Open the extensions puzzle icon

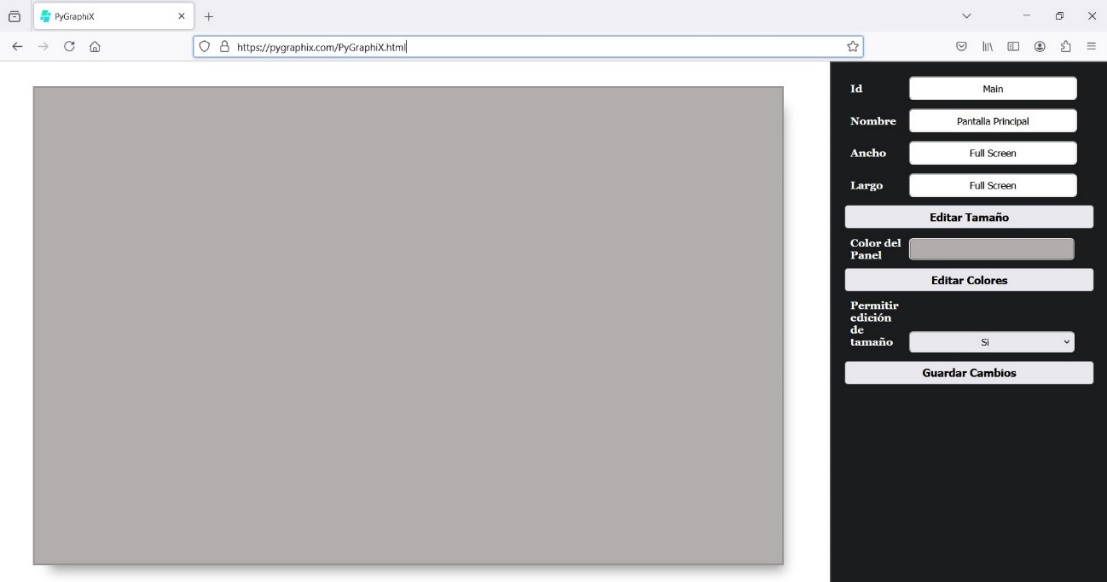point(1066,46)
